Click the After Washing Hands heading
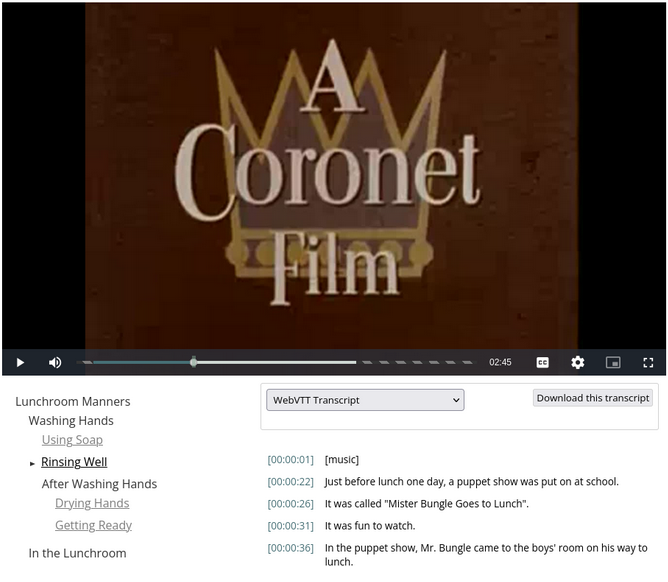This screenshot has width=668, height=582. coord(99,484)
